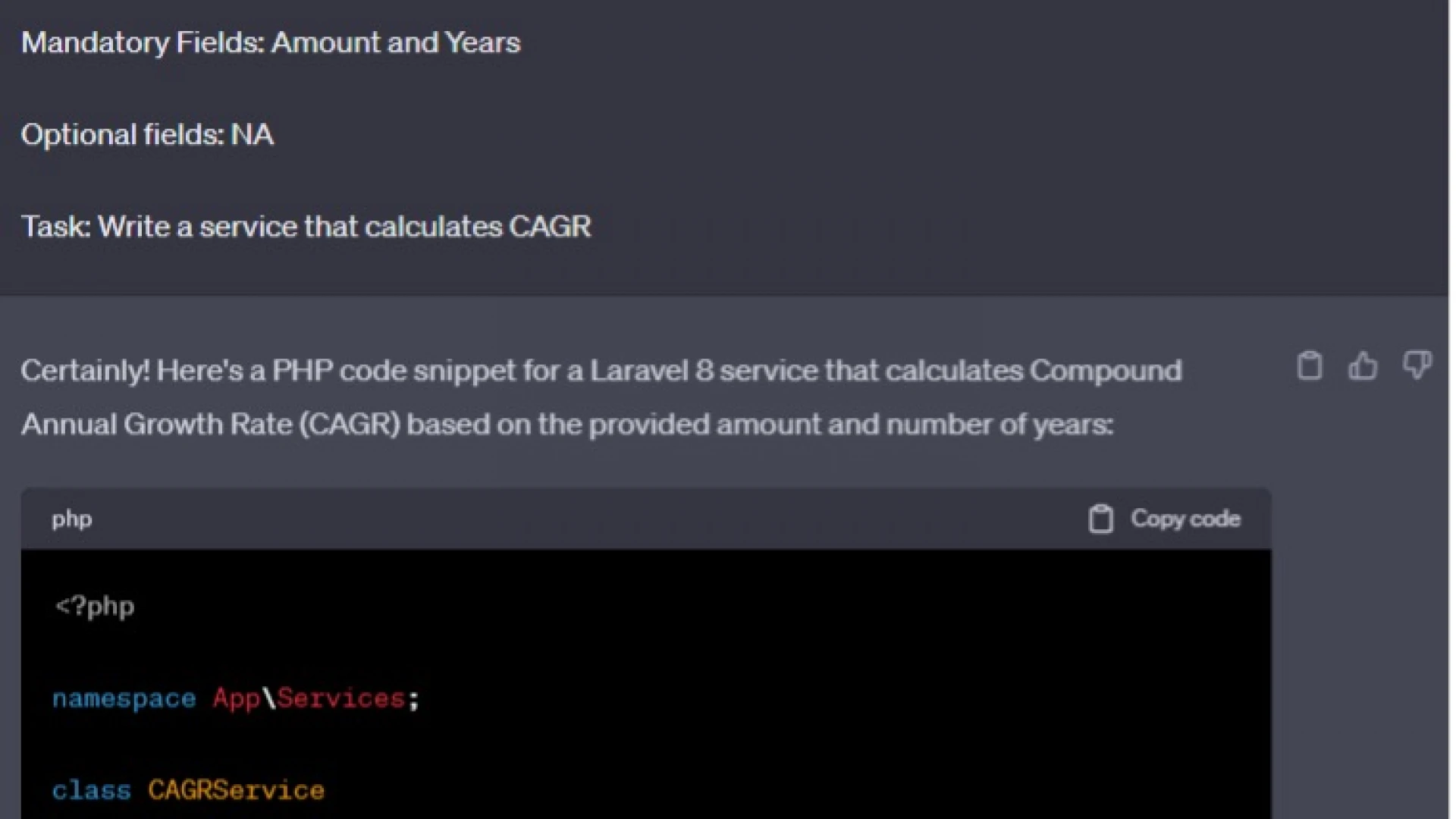1456x819 pixels.
Task: Click Services in the namespace line
Action: tap(340, 698)
